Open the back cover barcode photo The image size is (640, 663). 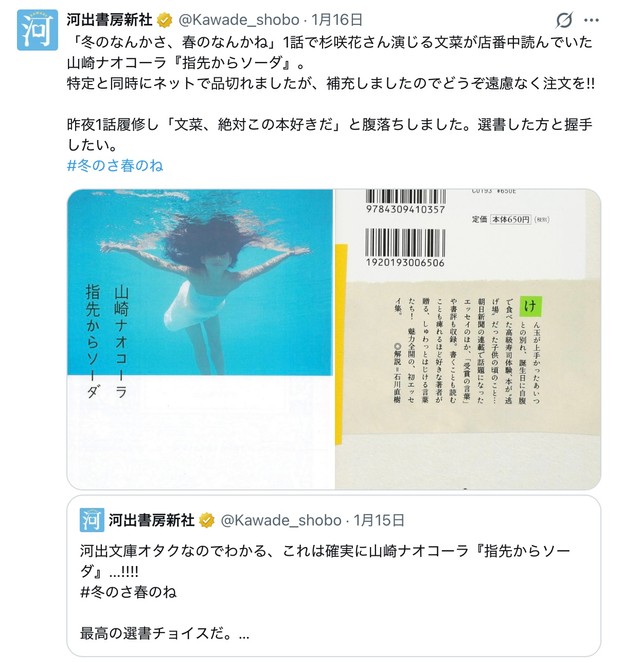tap(468, 339)
